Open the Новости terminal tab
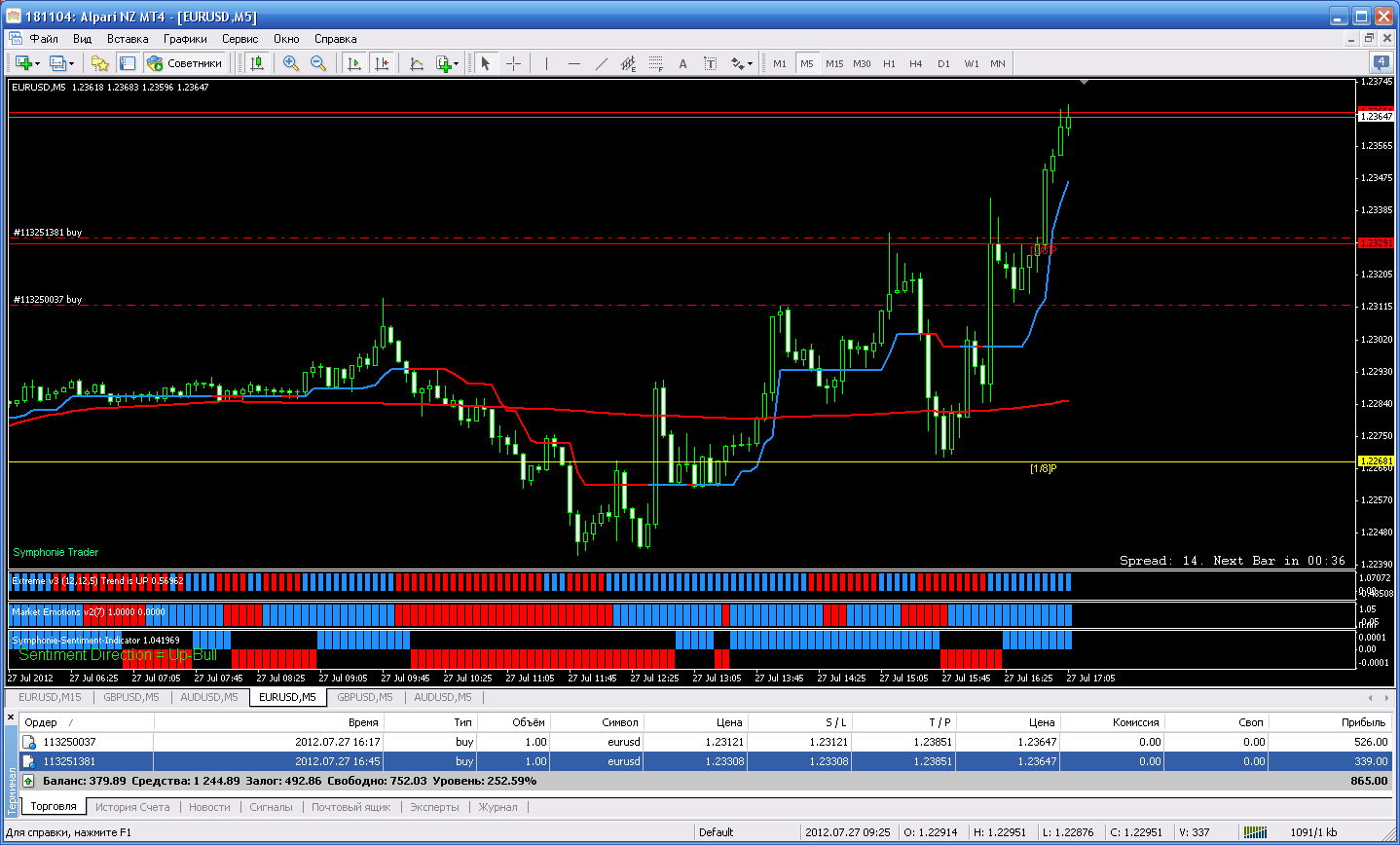Viewport: 1400px width, 845px height. tap(209, 807)
